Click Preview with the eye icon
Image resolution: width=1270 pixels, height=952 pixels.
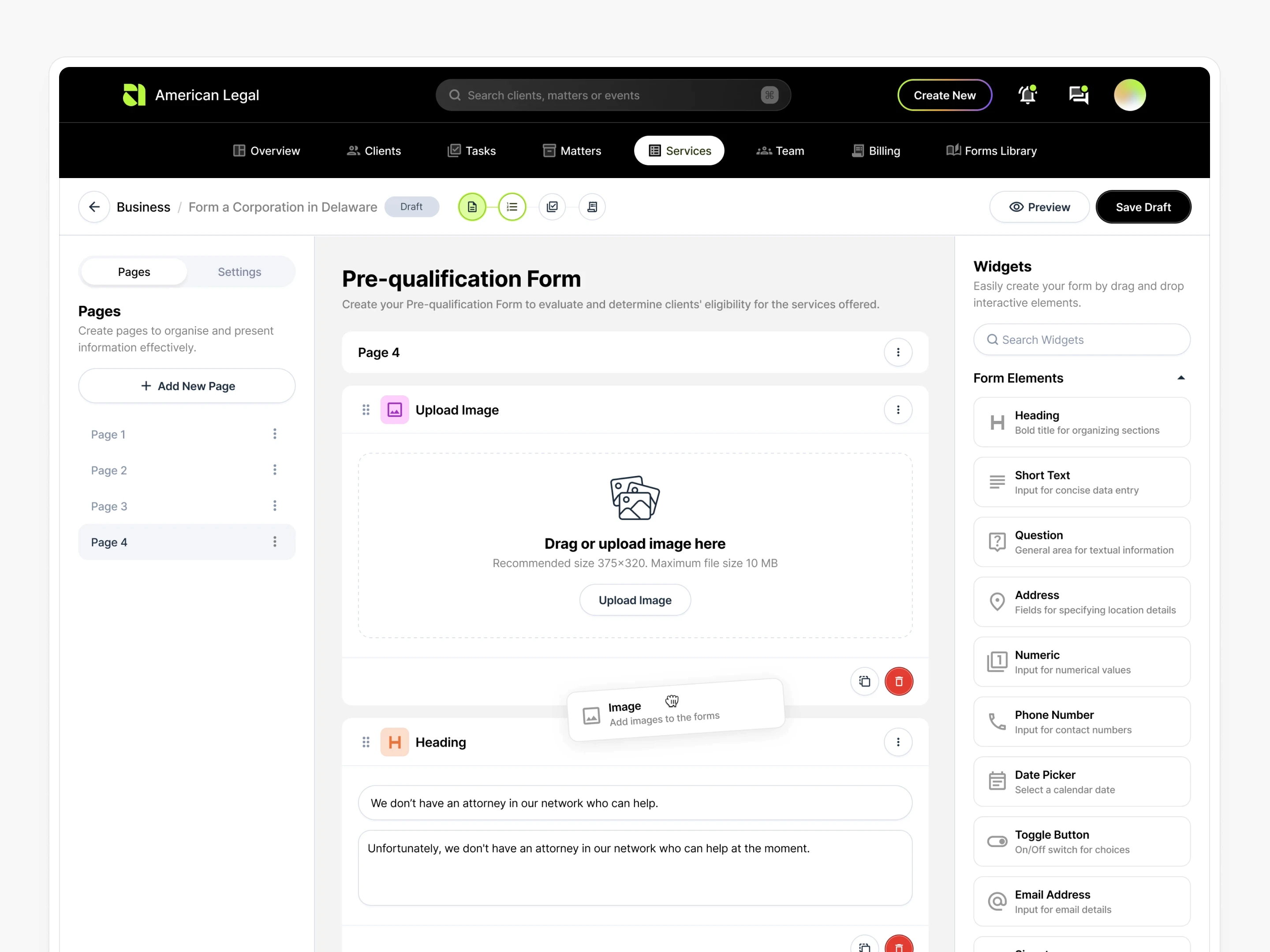pyautogui.click(x=1039, y=207)
